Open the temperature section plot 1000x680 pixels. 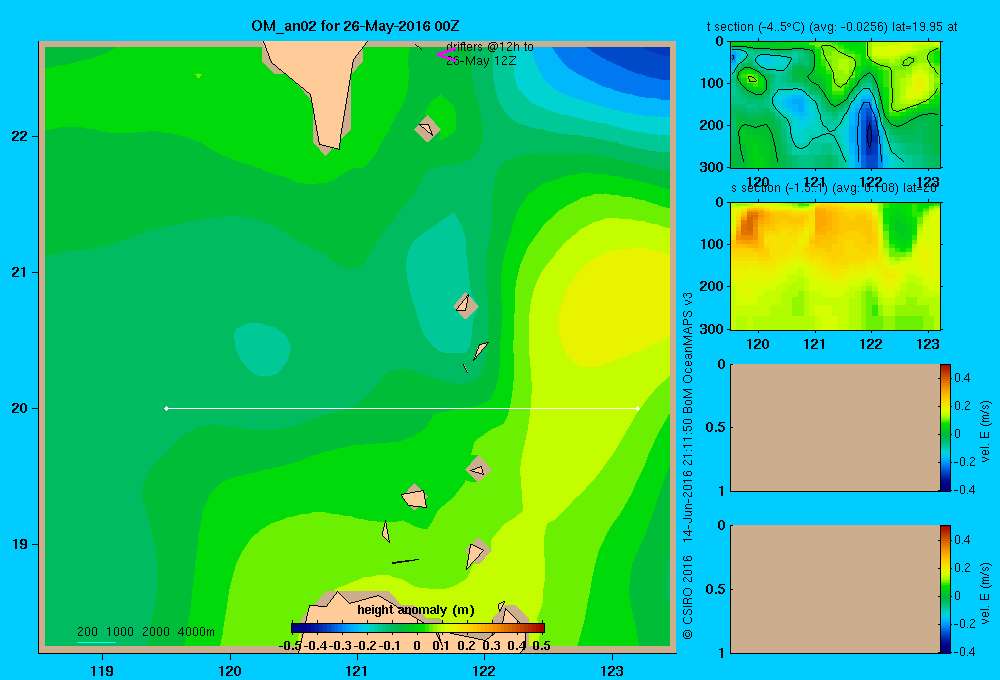[835, 105]
